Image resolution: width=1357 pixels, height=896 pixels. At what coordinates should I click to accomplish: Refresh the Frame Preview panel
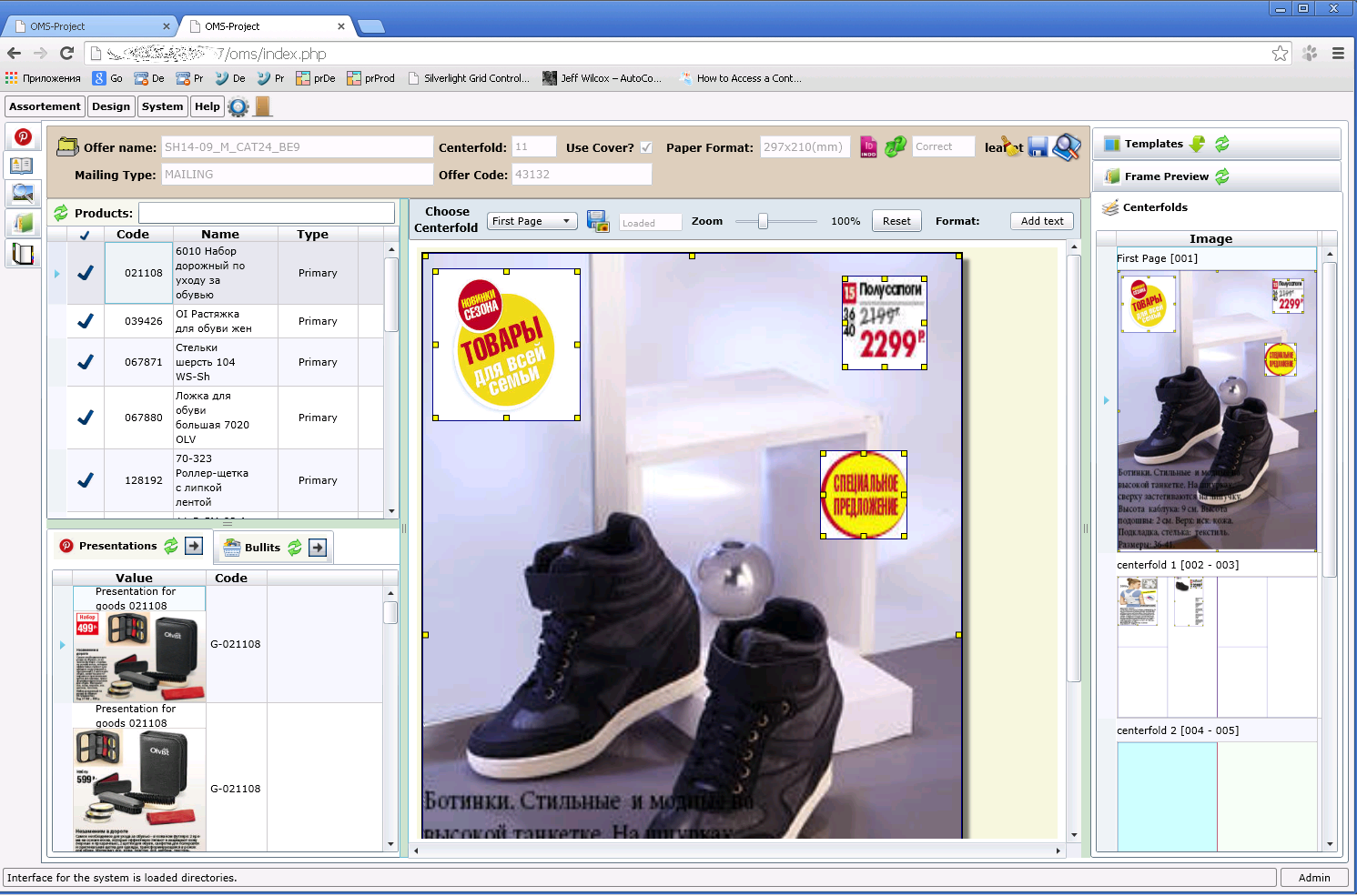pyautogui.click(x=1222, y=176)
